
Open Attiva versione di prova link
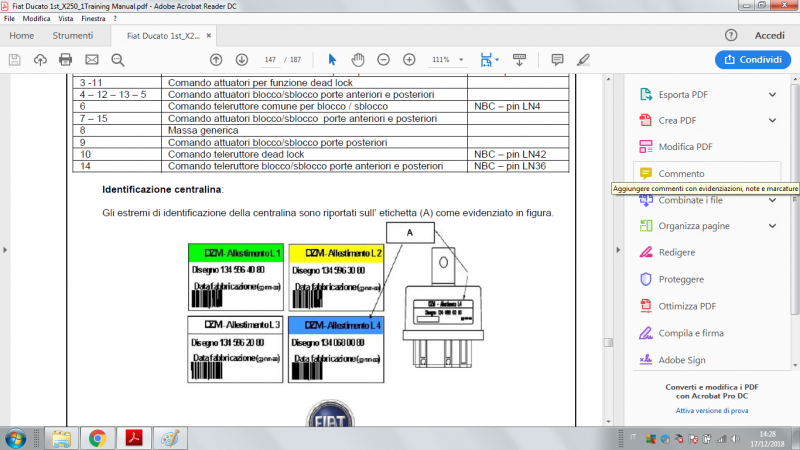711,410
